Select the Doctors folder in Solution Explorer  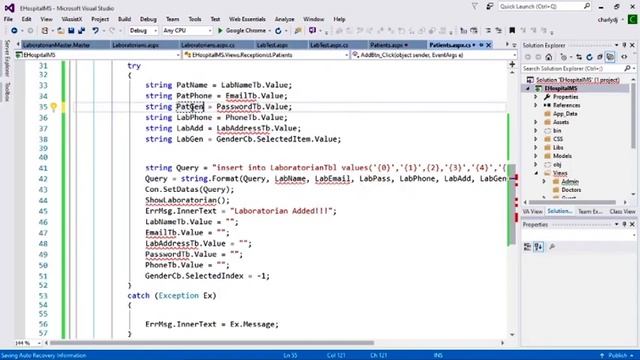pyautogui.click(x=571, y=190)
